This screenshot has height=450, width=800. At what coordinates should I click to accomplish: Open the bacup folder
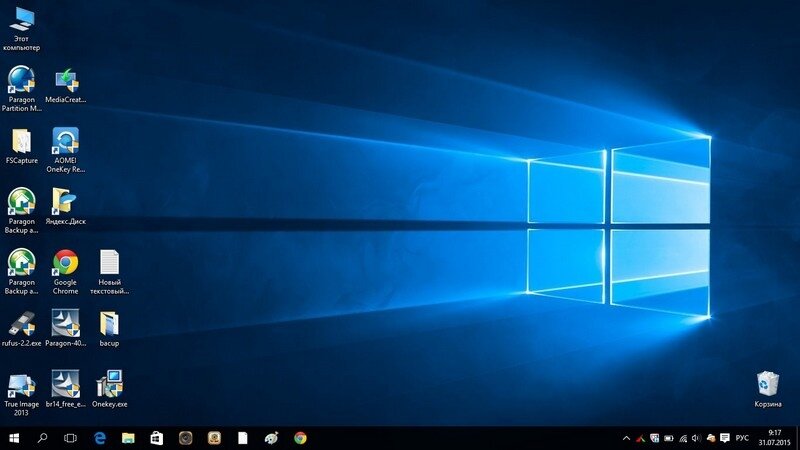point(109,329)
